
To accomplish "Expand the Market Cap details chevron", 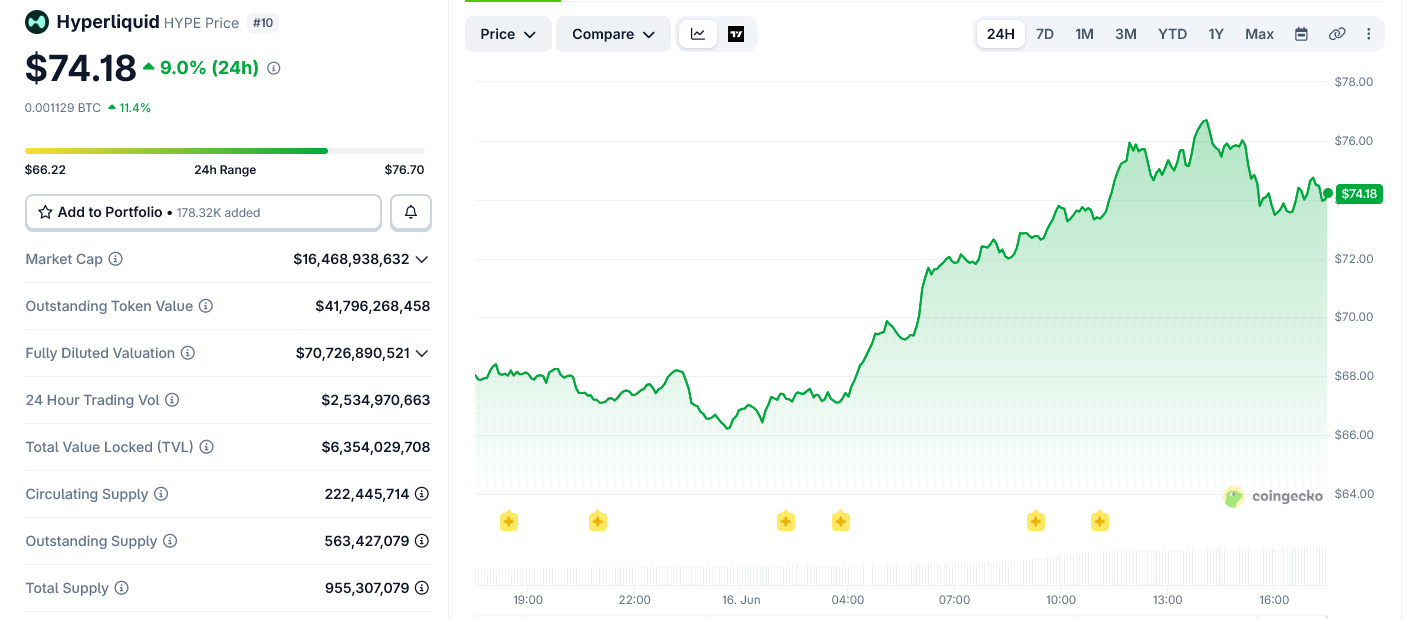I will click(422, 259).
